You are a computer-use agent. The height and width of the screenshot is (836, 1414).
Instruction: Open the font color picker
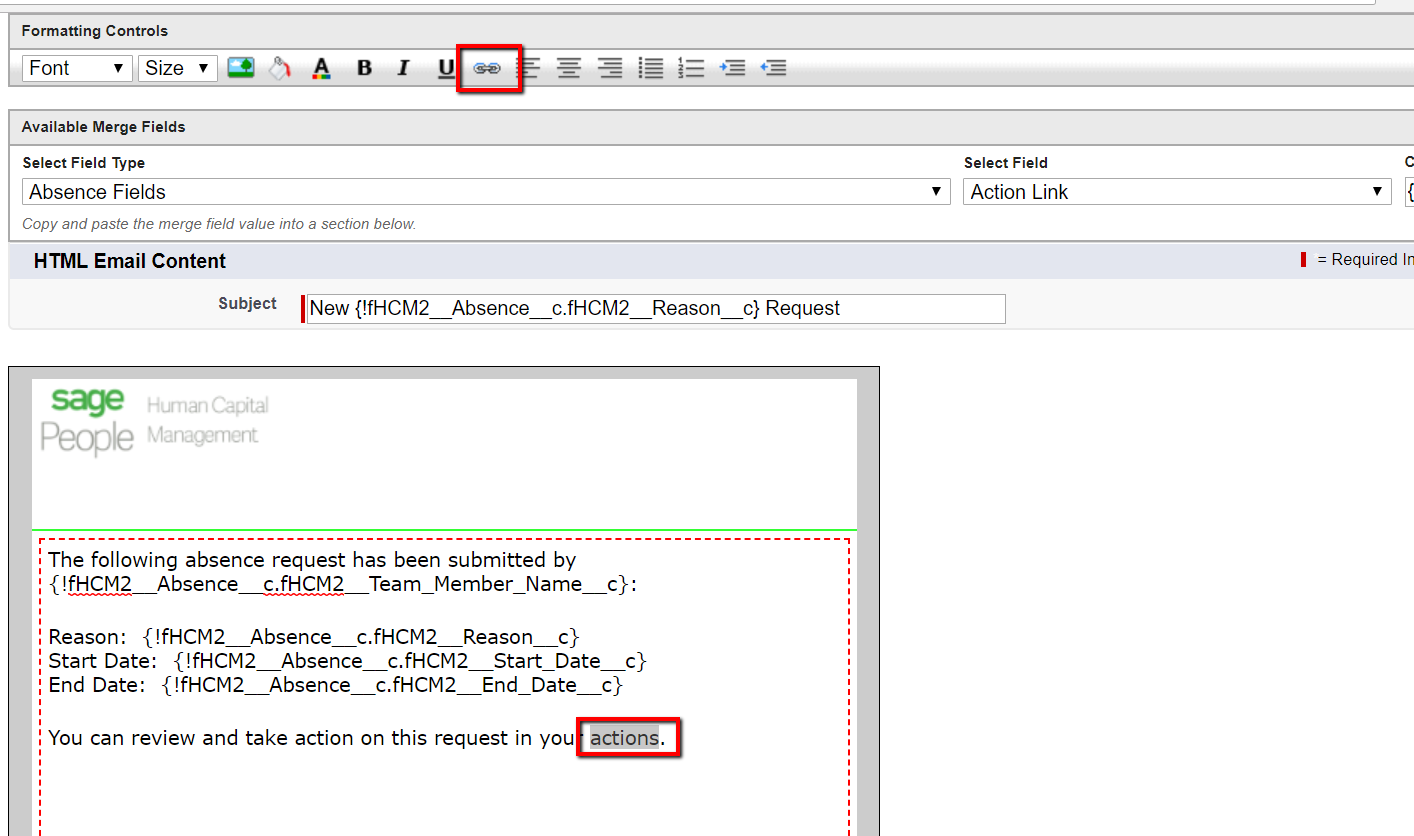point(321,68)
